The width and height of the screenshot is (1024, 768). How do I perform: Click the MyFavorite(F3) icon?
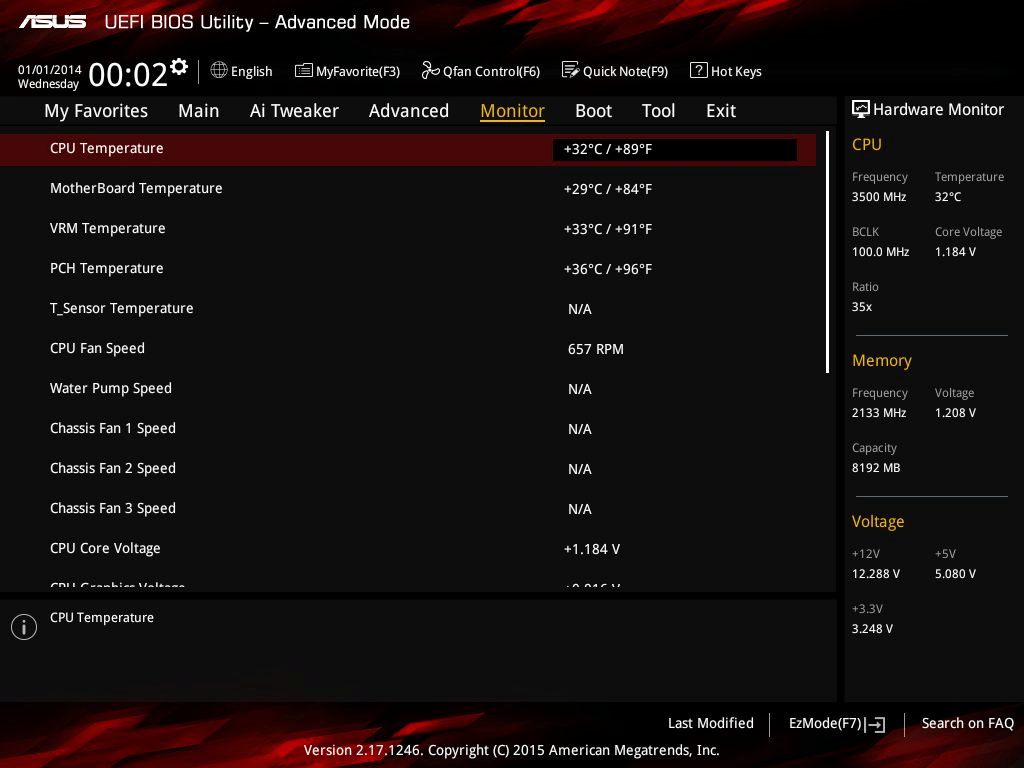point(304,70)
